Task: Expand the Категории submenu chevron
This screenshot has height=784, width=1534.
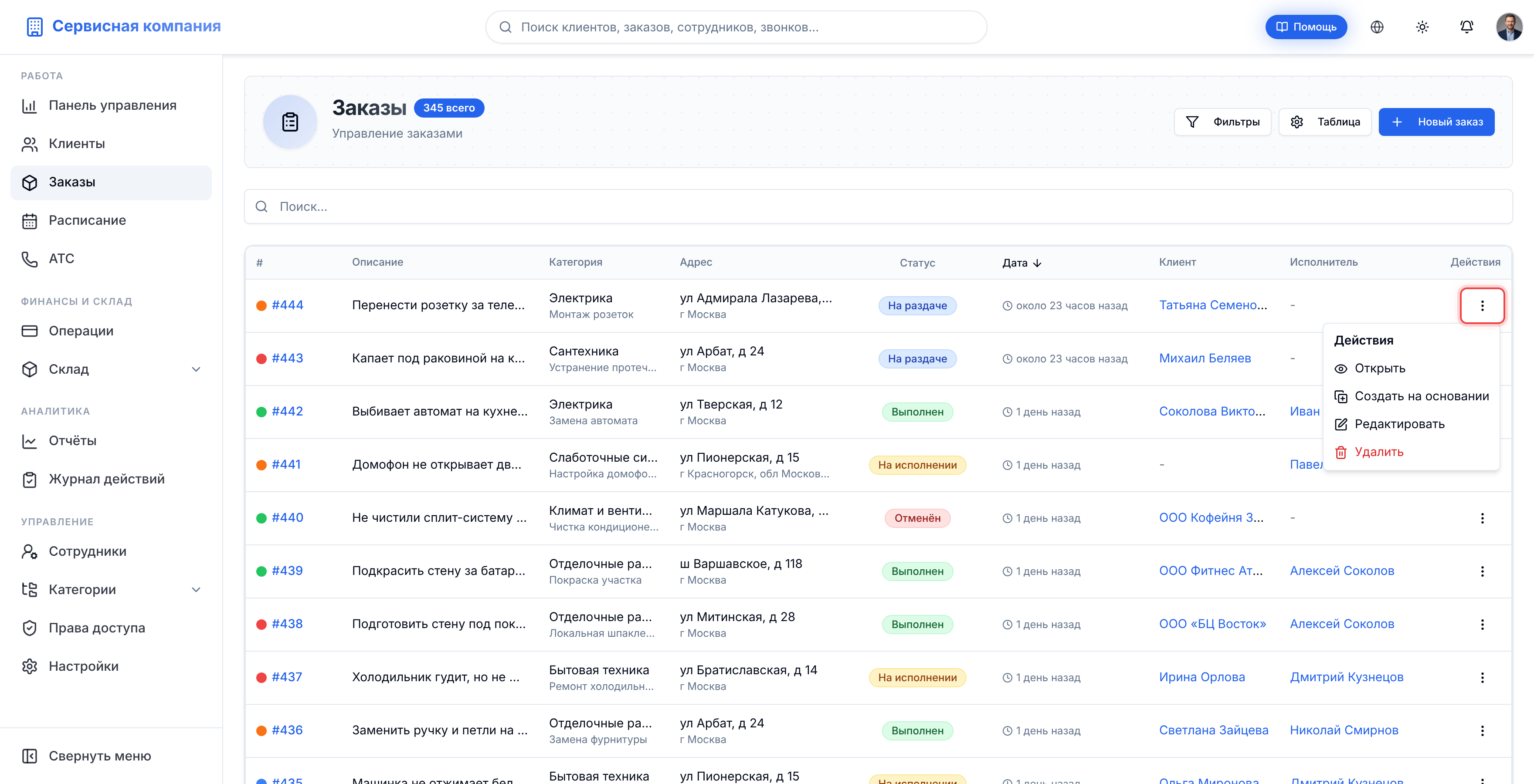Action: pyautogui.click(x=196, y=590)
